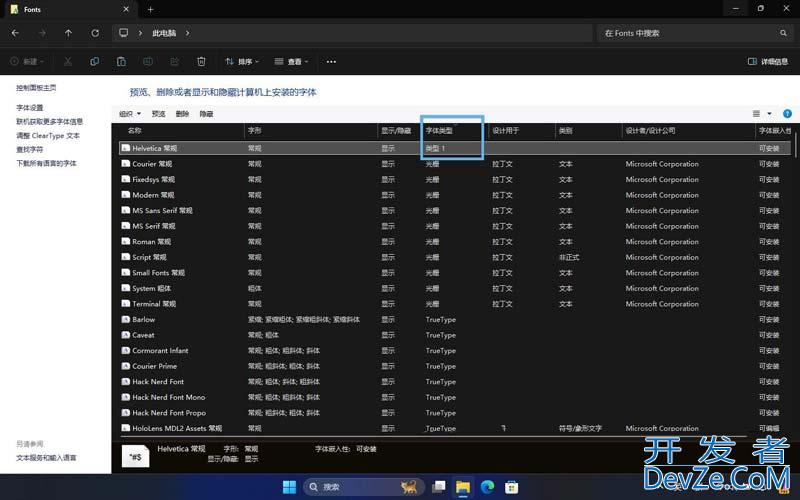
Task: Click the search magnifier in Fonts search box
Action: [x=783, y=33]
